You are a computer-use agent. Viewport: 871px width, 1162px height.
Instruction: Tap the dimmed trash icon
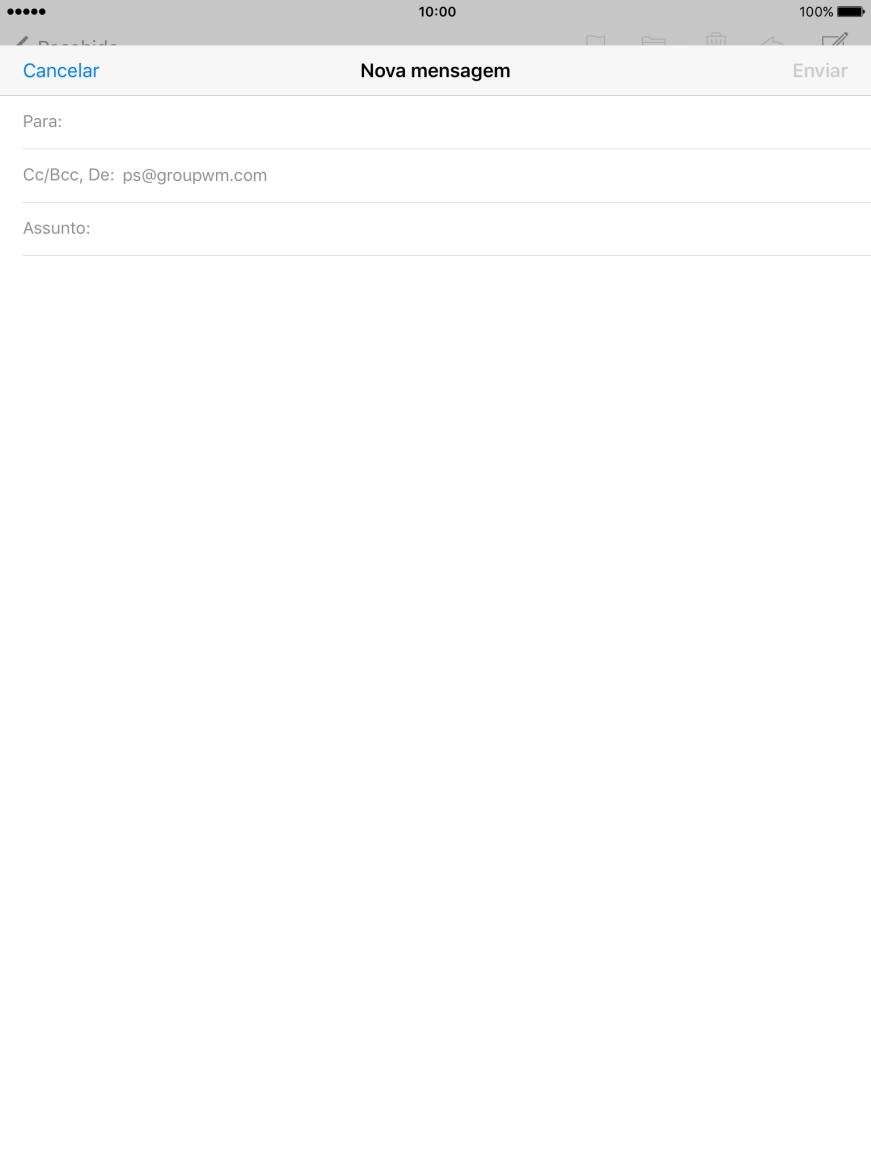click(x=715, y=39)
